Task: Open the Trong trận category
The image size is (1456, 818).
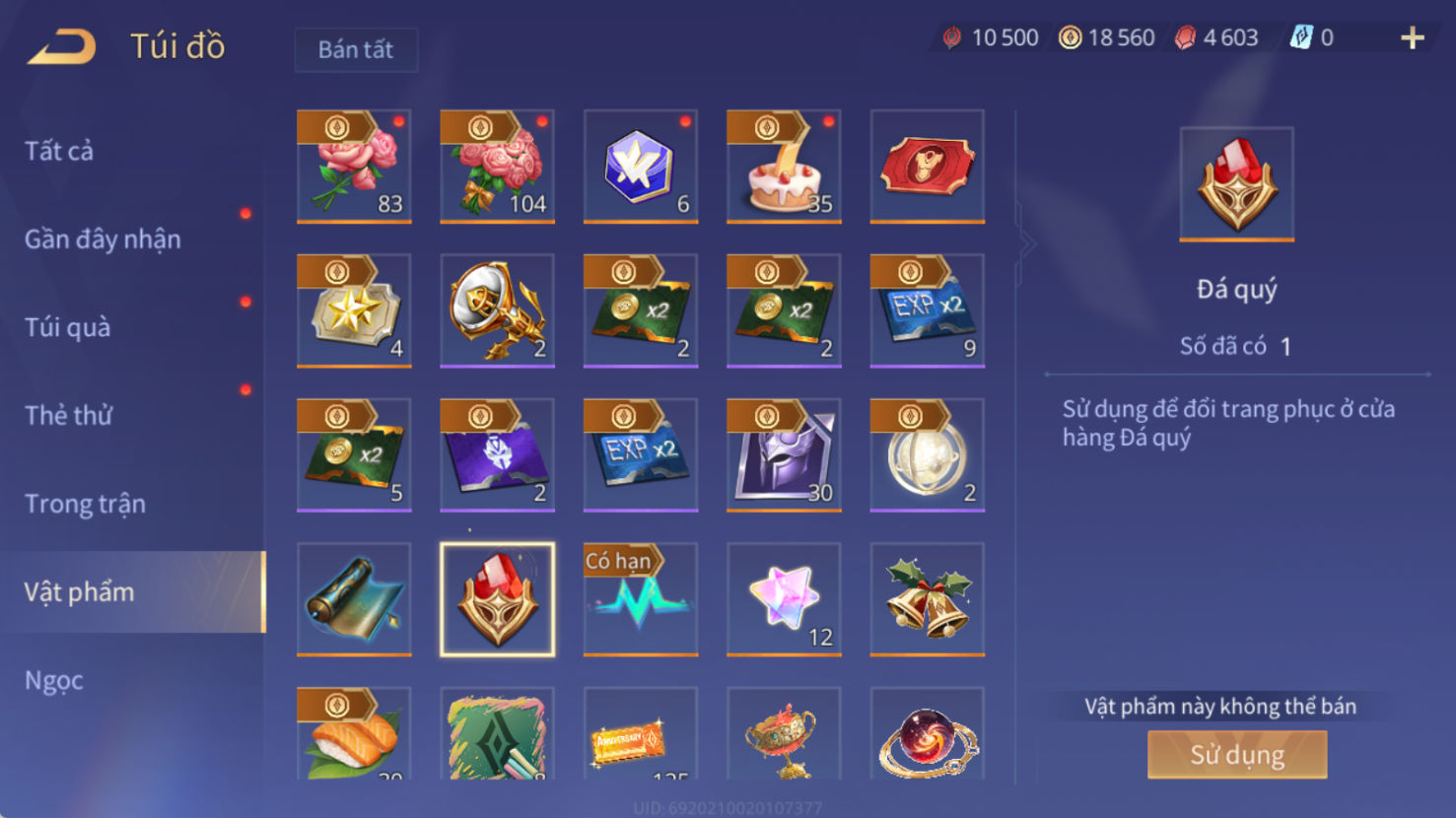Action: [x=85, y=504]
